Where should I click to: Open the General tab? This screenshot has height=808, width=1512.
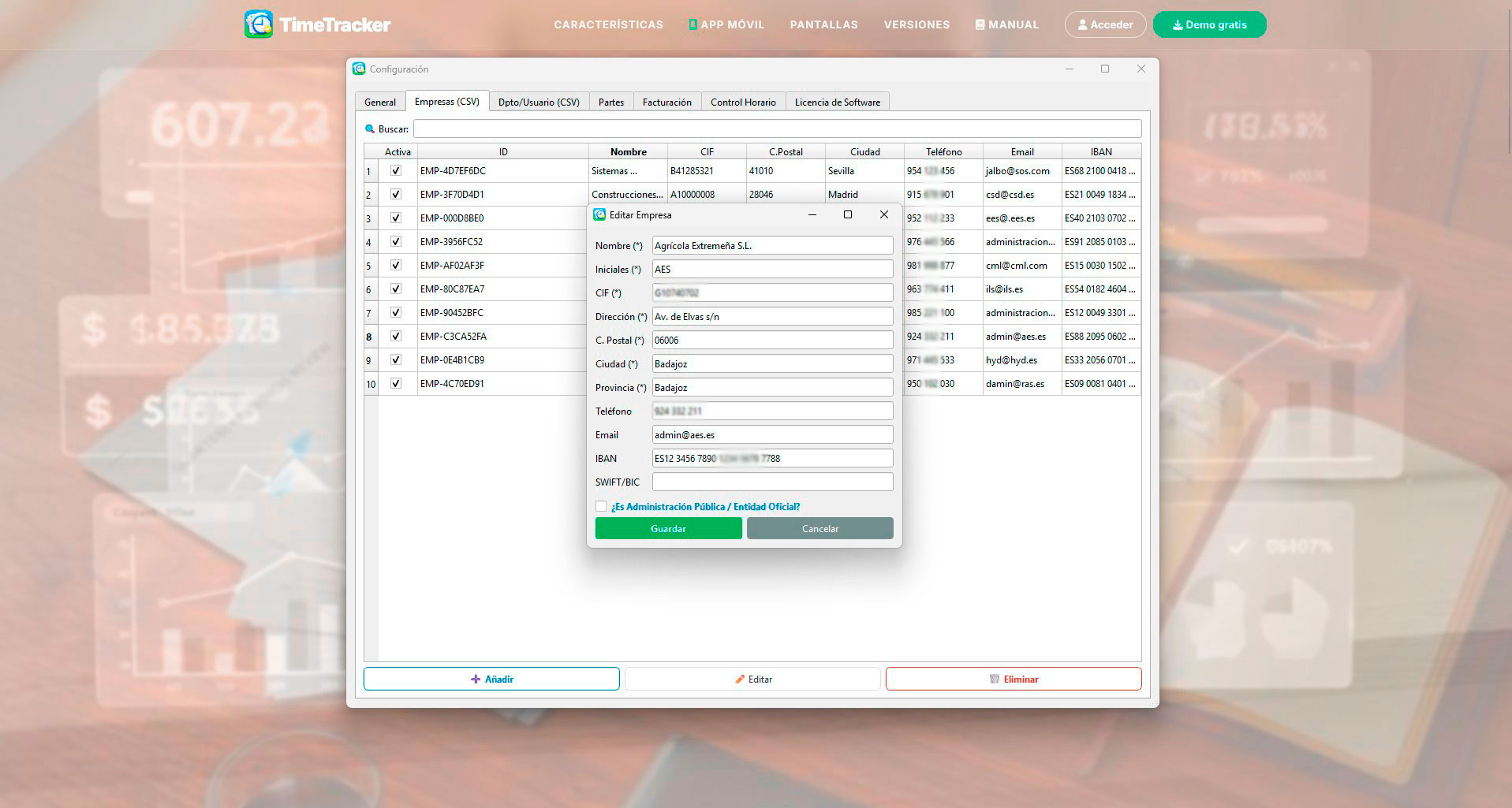coord(380,102)
